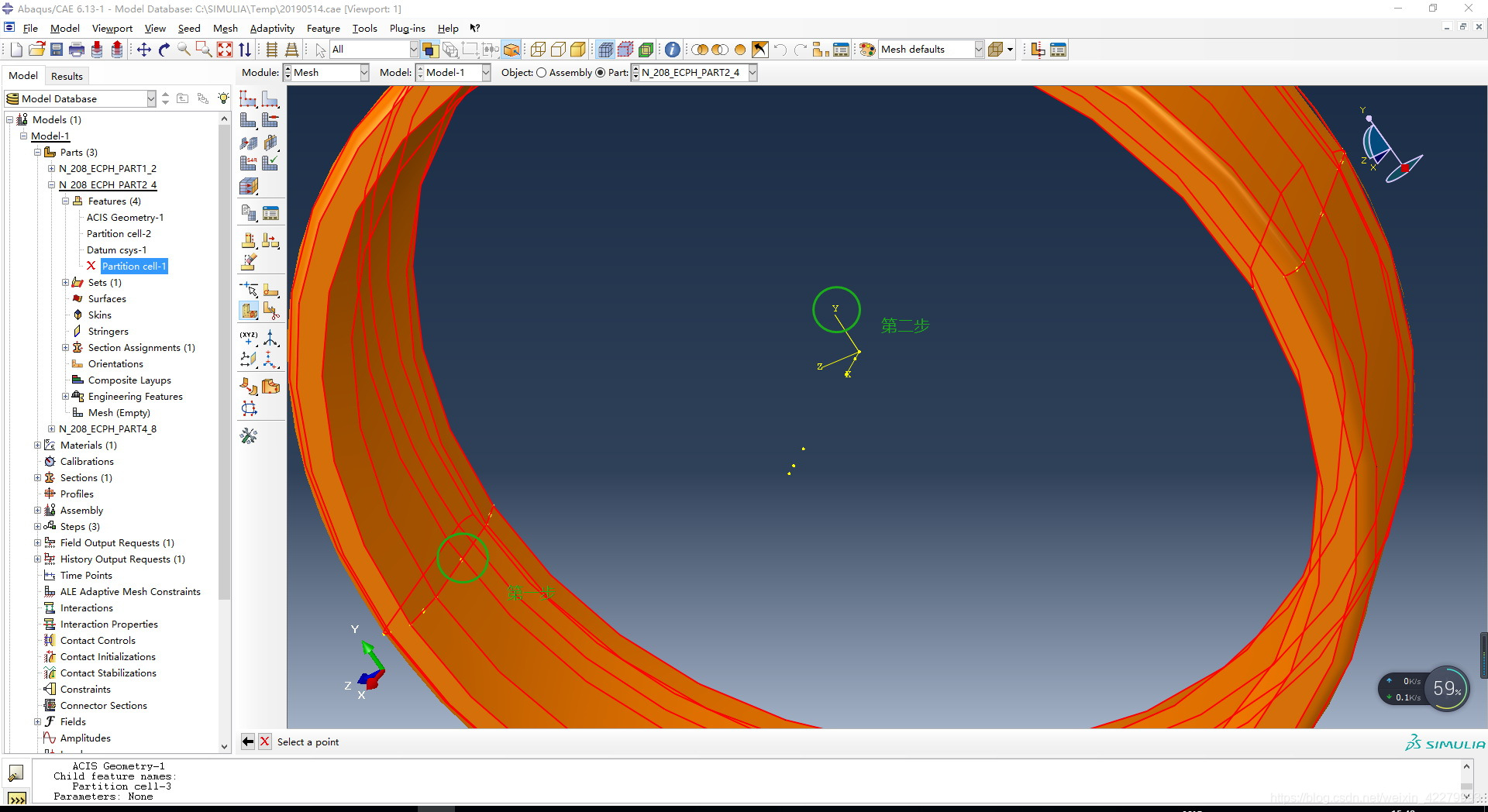
Task: Select the Assembly object radio button
Action: 542,73
